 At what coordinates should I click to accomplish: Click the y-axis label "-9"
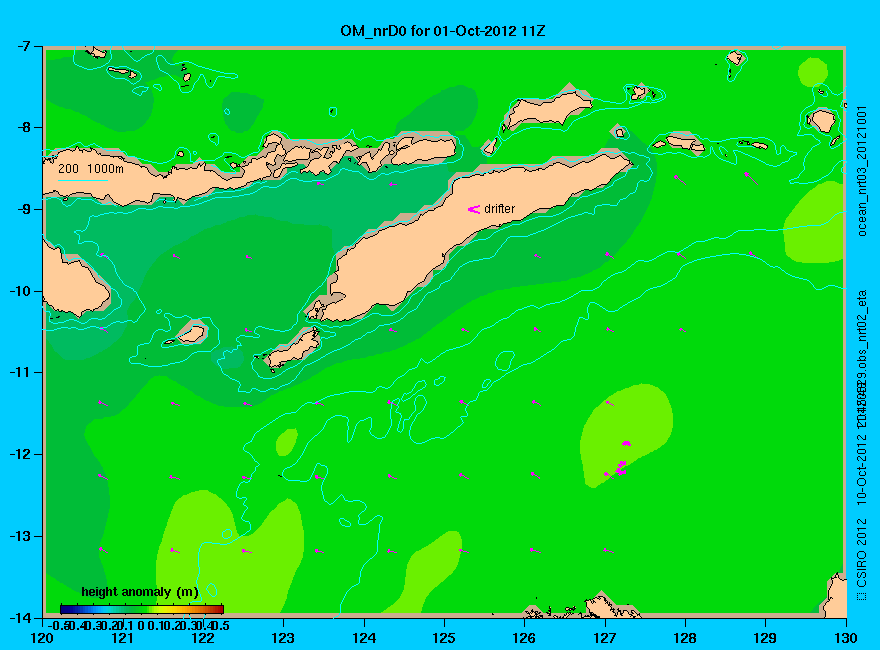tap(24, 209)
